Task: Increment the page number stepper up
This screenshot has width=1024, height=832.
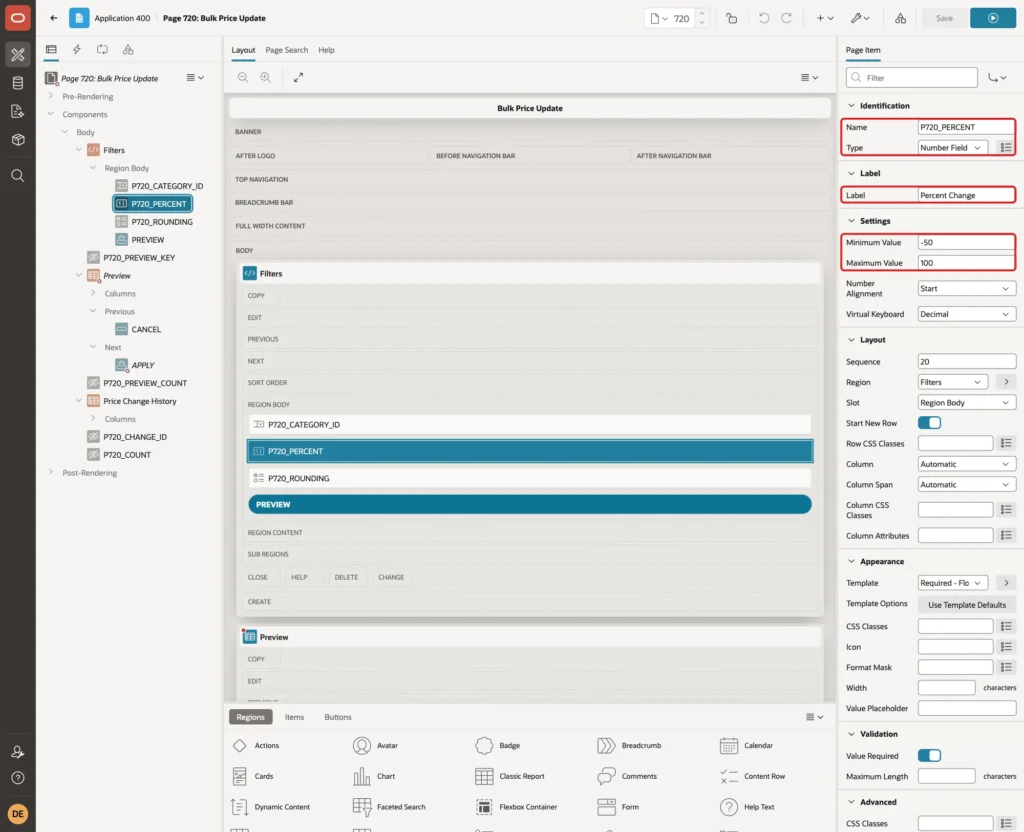Action: tap(701, 14)
